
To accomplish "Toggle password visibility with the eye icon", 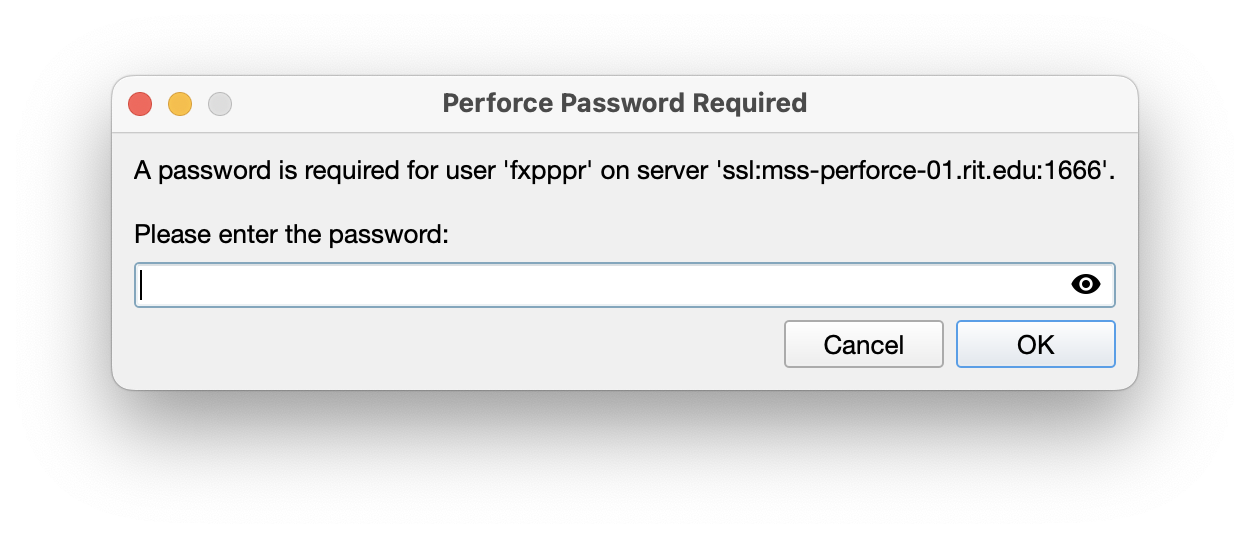I will [1085, 285].
